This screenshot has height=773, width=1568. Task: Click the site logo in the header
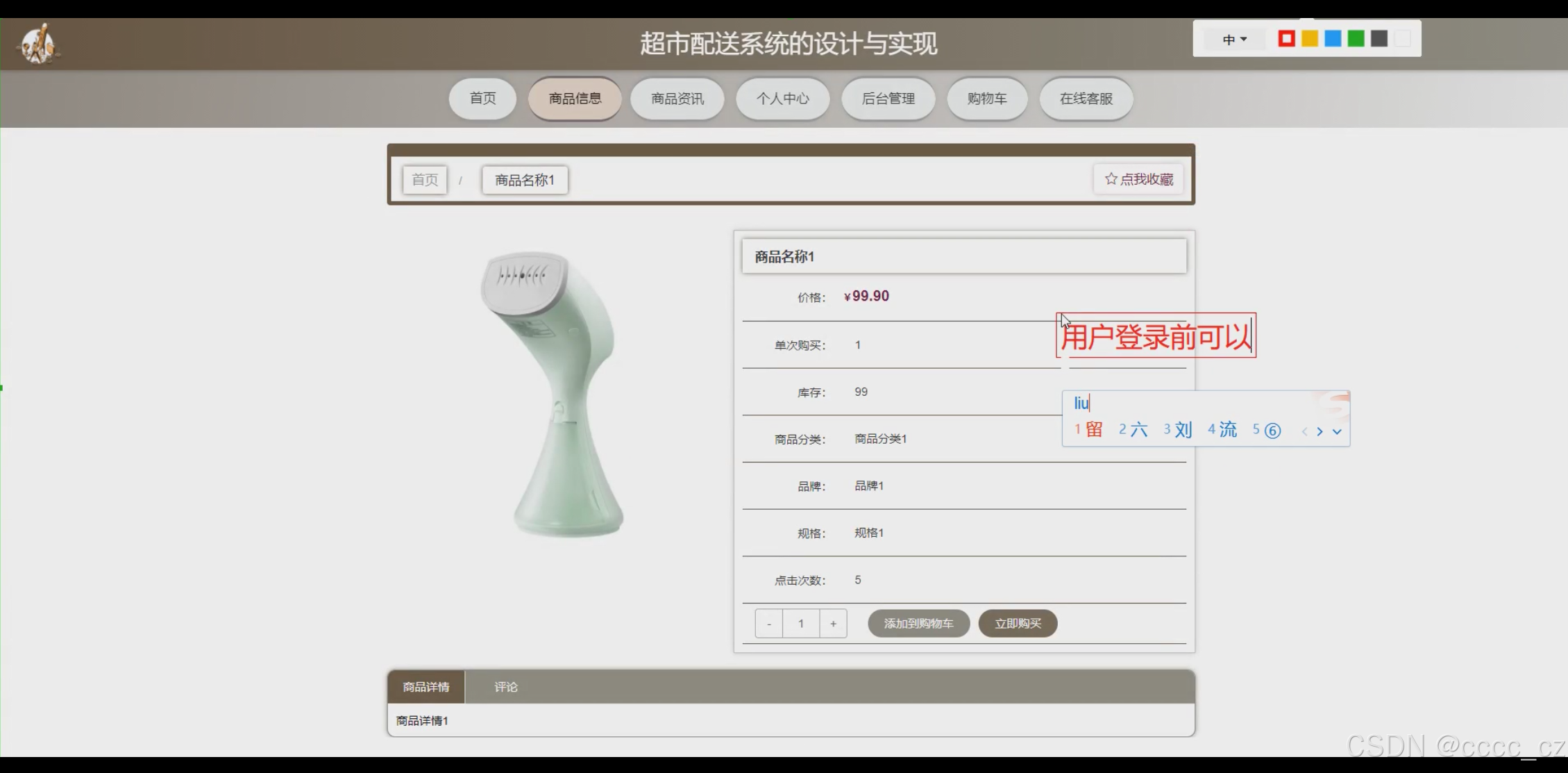pos(39,44)
